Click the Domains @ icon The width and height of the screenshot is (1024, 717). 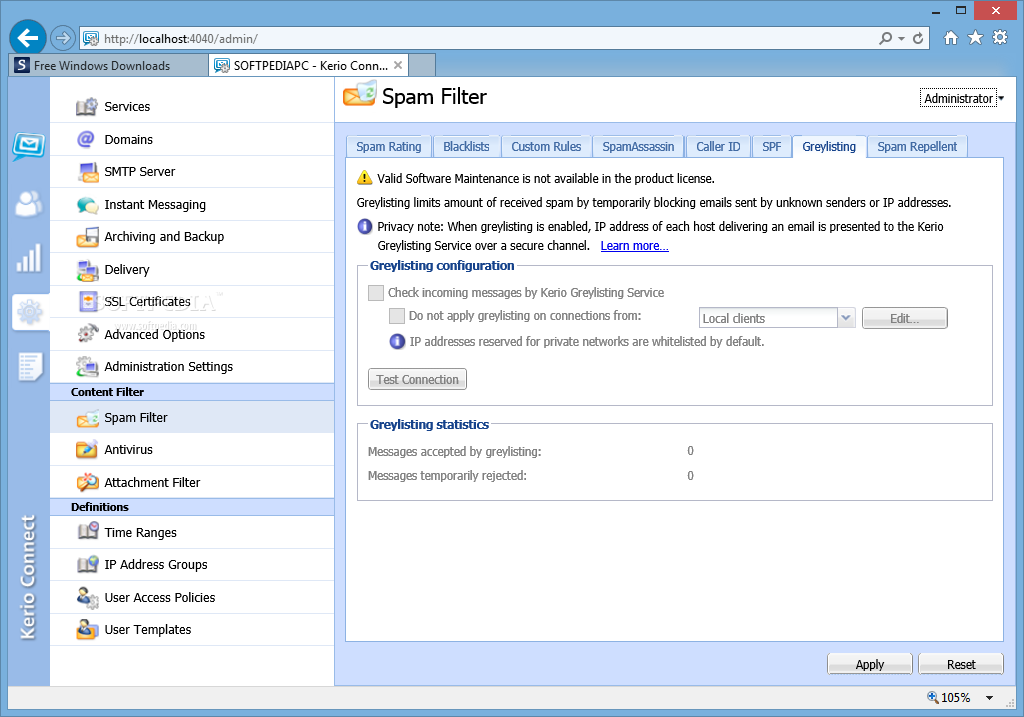coord(86,139)
